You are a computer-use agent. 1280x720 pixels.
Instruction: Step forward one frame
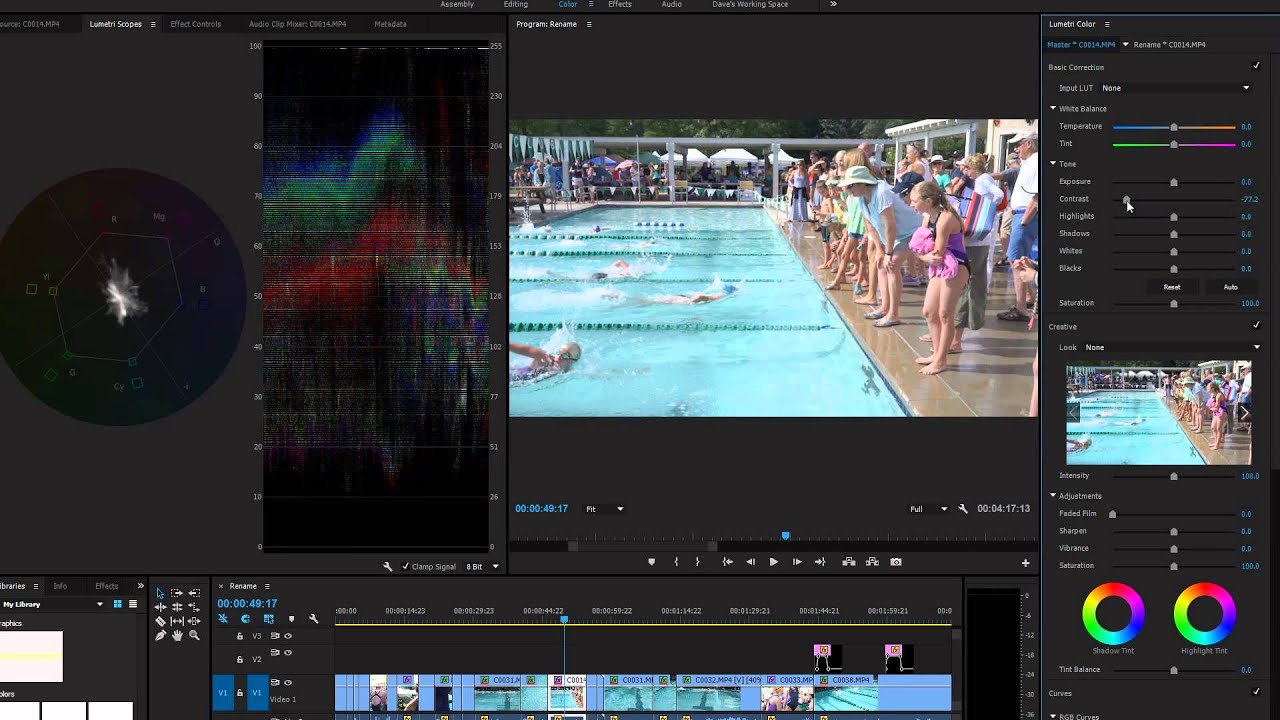click(797, 562)
